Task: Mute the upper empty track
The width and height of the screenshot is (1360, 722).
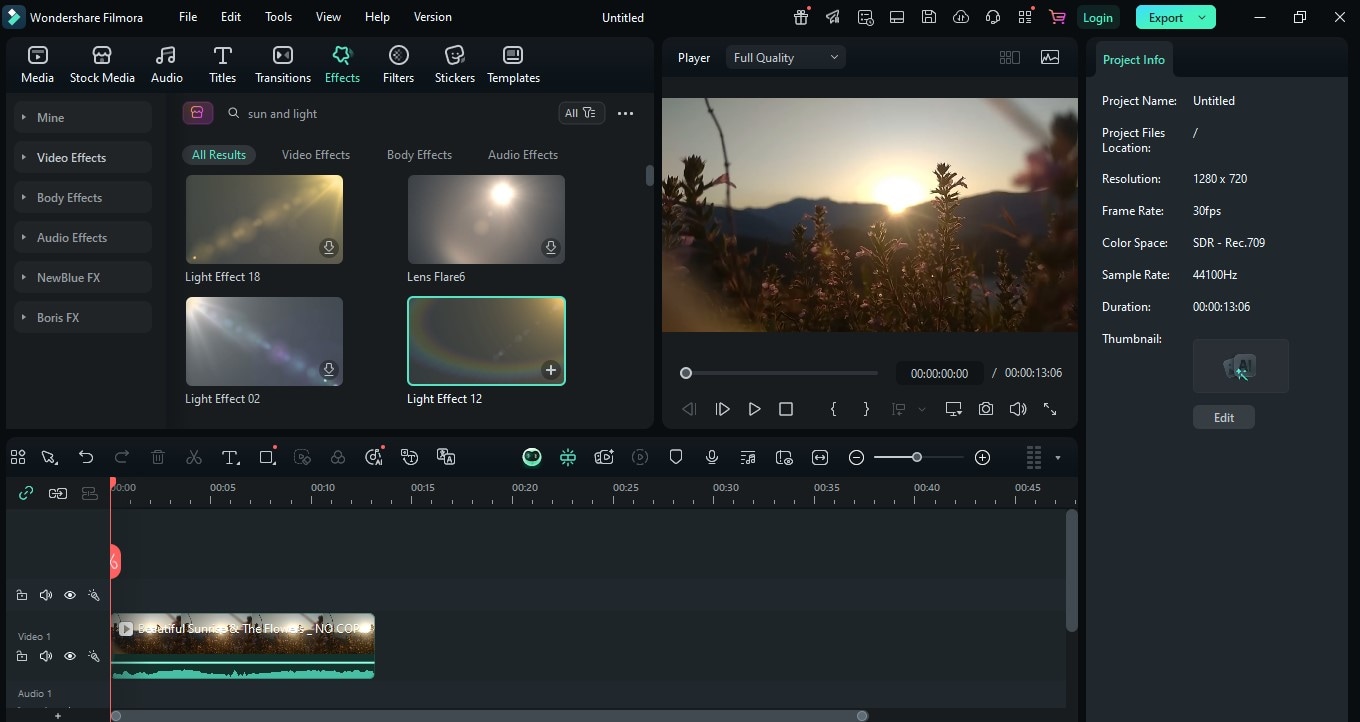Action: (x=46, y=595)
